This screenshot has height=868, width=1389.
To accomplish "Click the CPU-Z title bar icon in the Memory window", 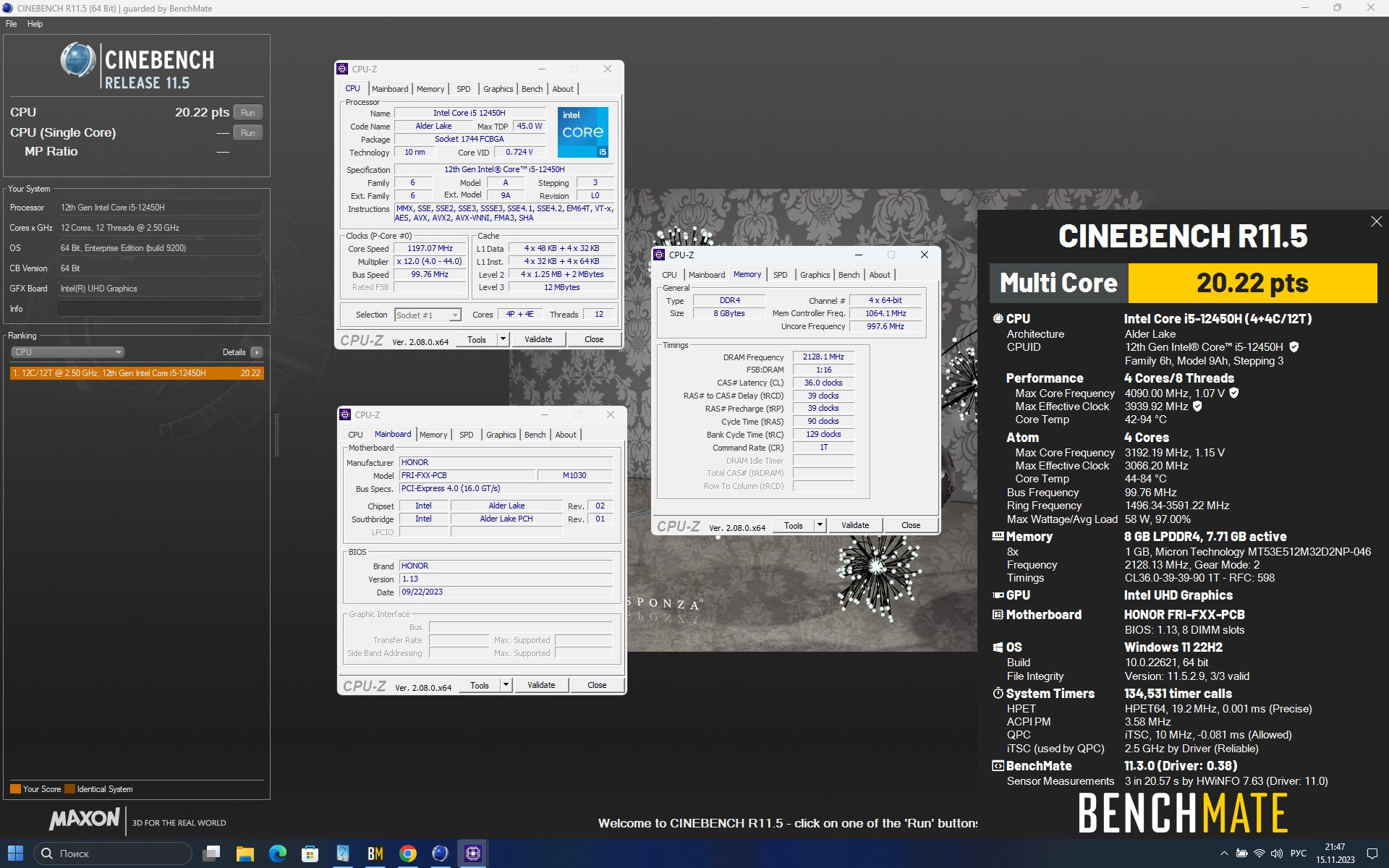I will tap(659, 255).
